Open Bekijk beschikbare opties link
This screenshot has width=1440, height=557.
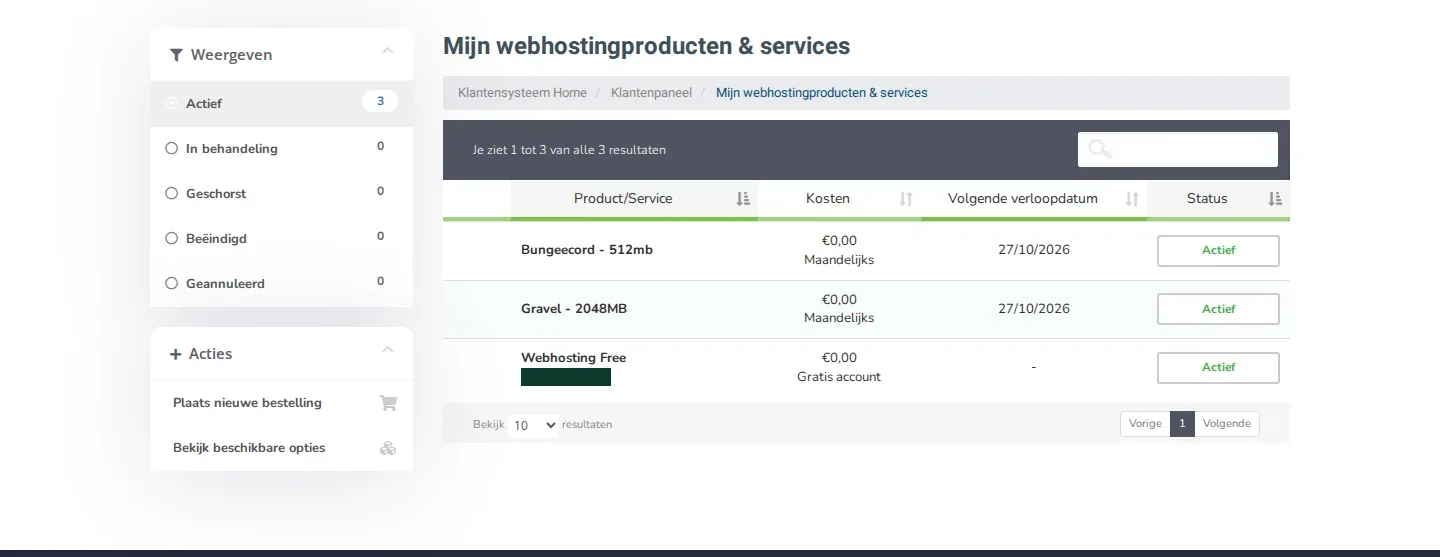tap(249, 448)
